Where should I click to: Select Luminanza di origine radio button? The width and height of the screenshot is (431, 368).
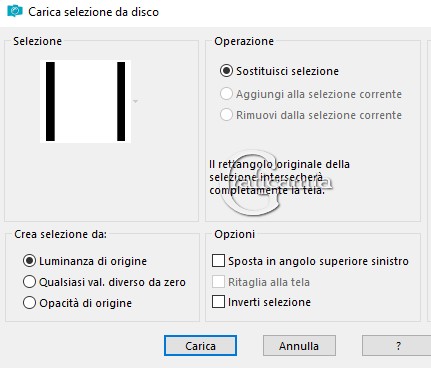coord(29,261)
